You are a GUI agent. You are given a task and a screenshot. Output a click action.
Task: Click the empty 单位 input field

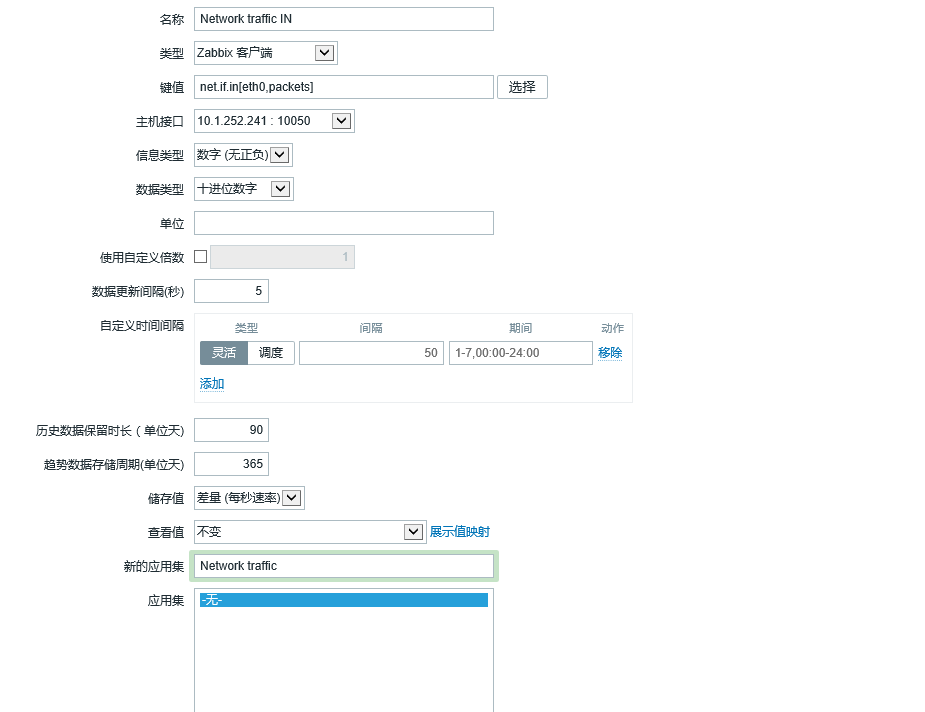point(343,223)
